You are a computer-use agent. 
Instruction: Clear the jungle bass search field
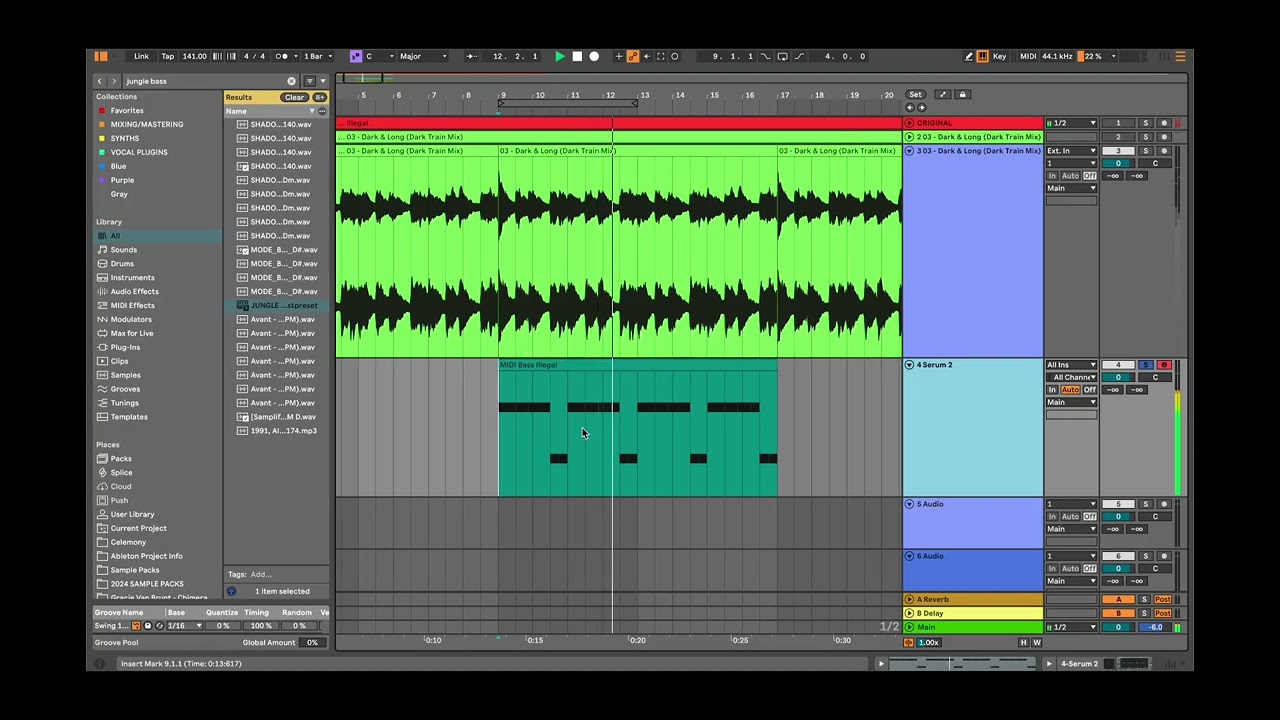click(292, 81)
